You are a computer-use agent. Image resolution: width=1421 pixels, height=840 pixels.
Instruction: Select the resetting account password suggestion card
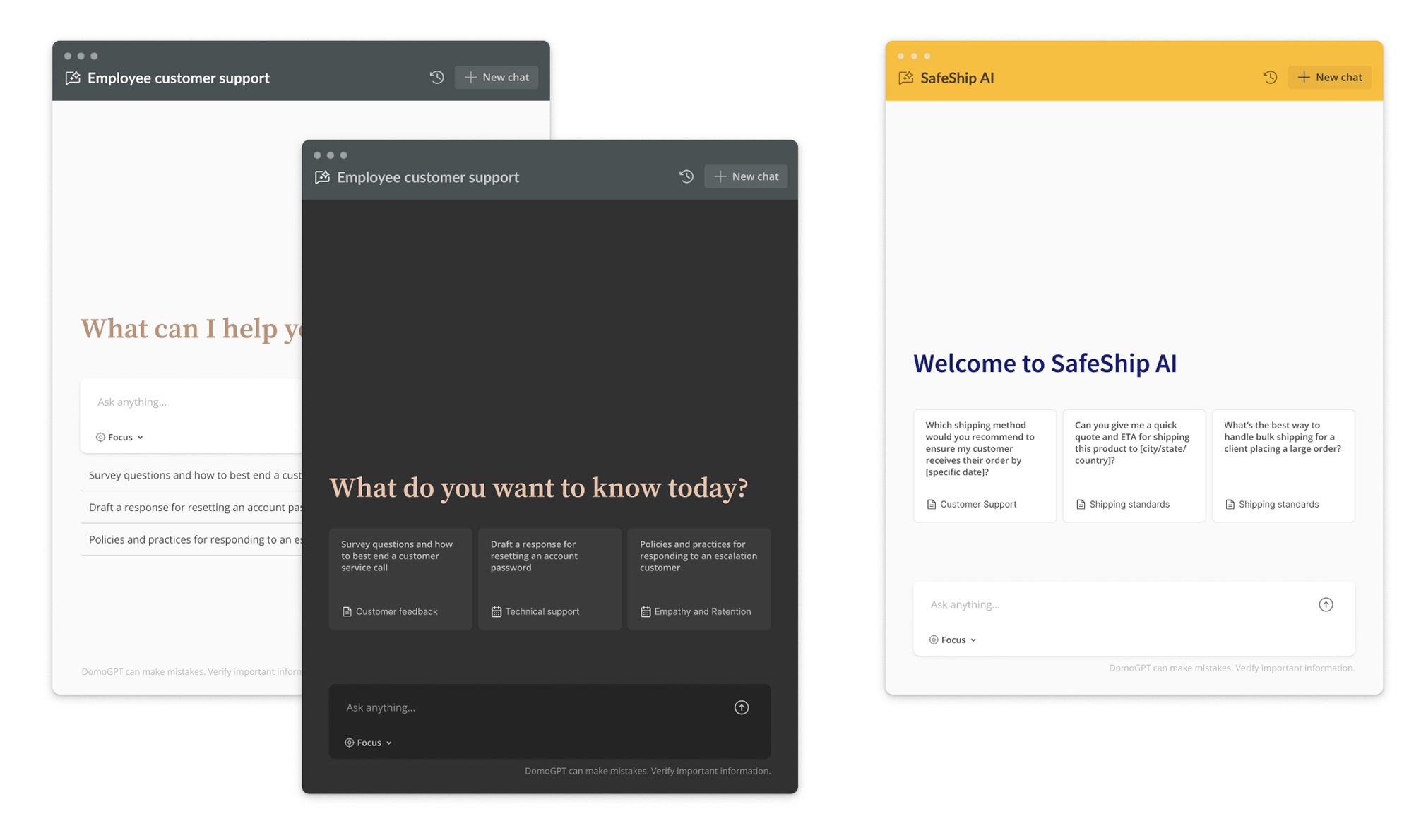pos(549,579)
